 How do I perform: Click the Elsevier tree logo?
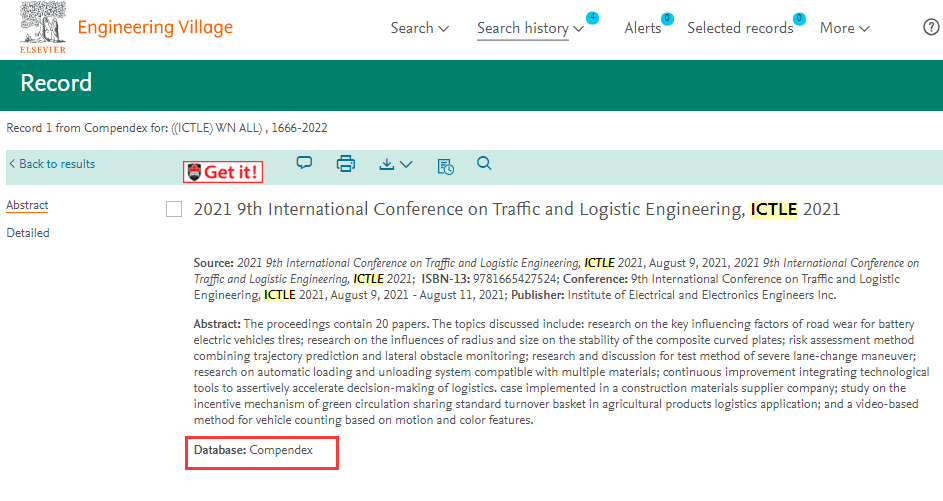click(43, 27)
